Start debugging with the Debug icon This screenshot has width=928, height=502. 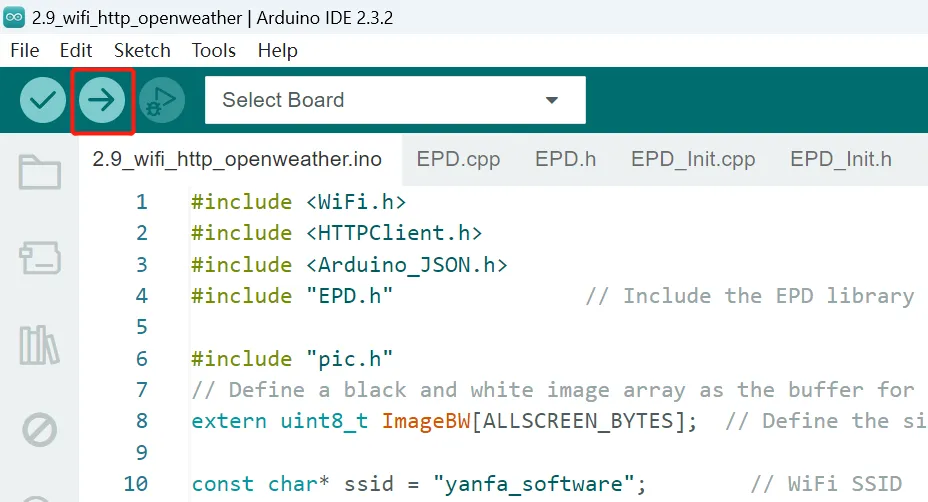point(162,100)
